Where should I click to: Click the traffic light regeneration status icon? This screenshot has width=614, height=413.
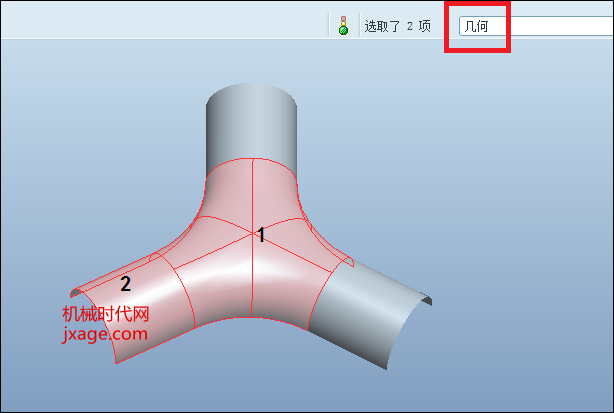click(x=343, y=25)
